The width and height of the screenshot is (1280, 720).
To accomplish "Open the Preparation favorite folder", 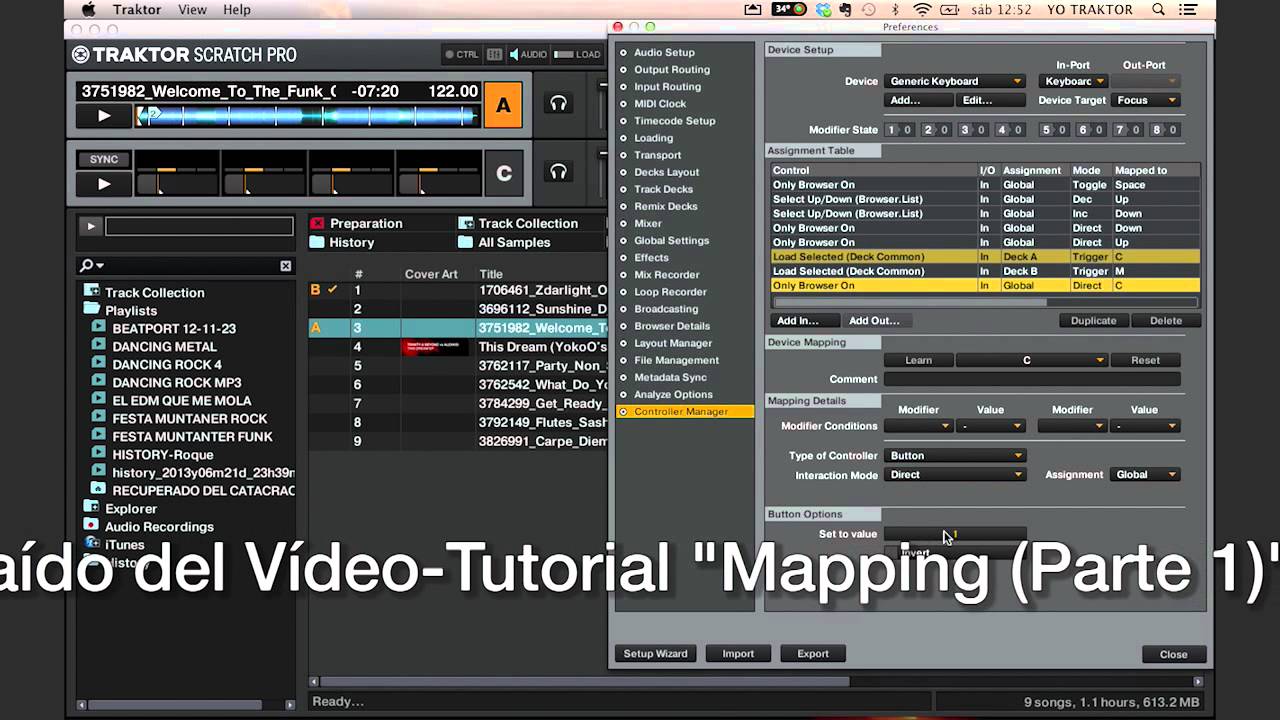I will [x=357, y=223].
